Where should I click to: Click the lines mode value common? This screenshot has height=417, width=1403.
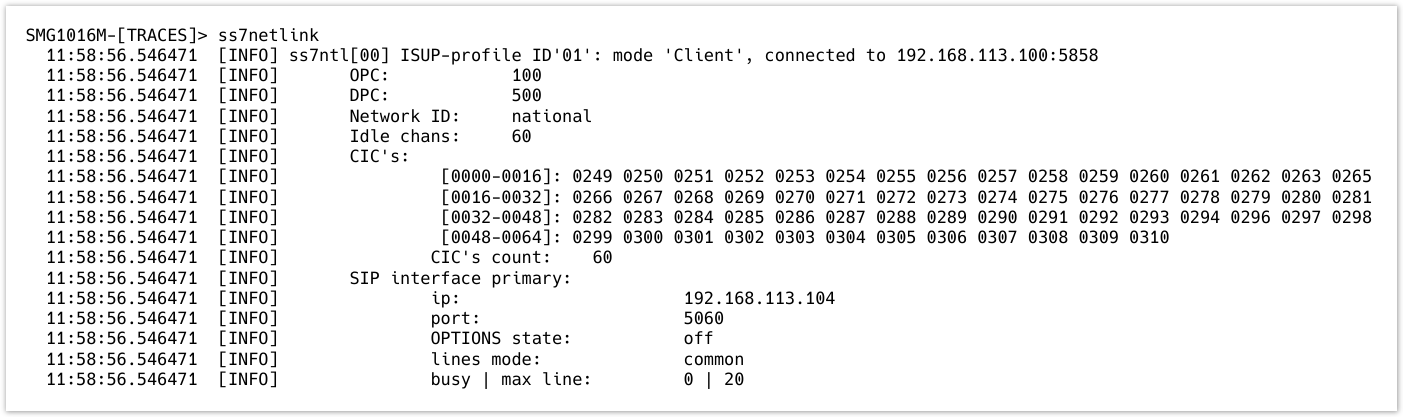pos(713,359)
